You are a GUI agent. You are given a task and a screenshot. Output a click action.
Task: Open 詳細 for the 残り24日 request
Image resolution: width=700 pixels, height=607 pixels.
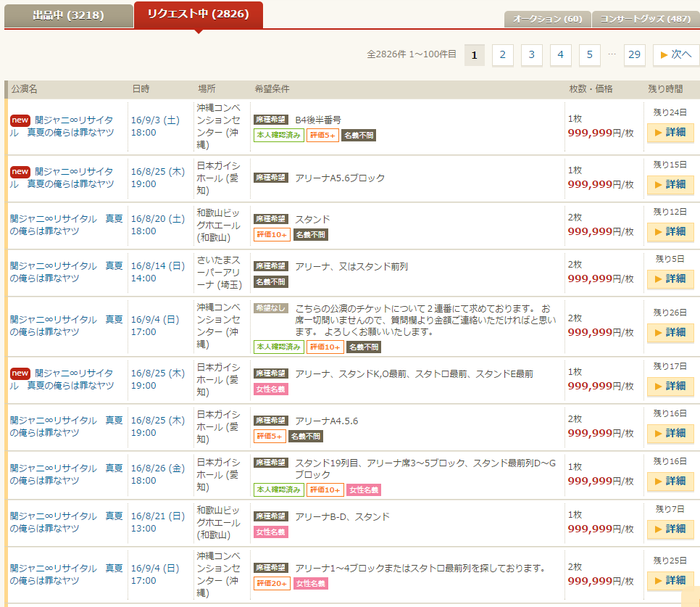coord(670,133)
